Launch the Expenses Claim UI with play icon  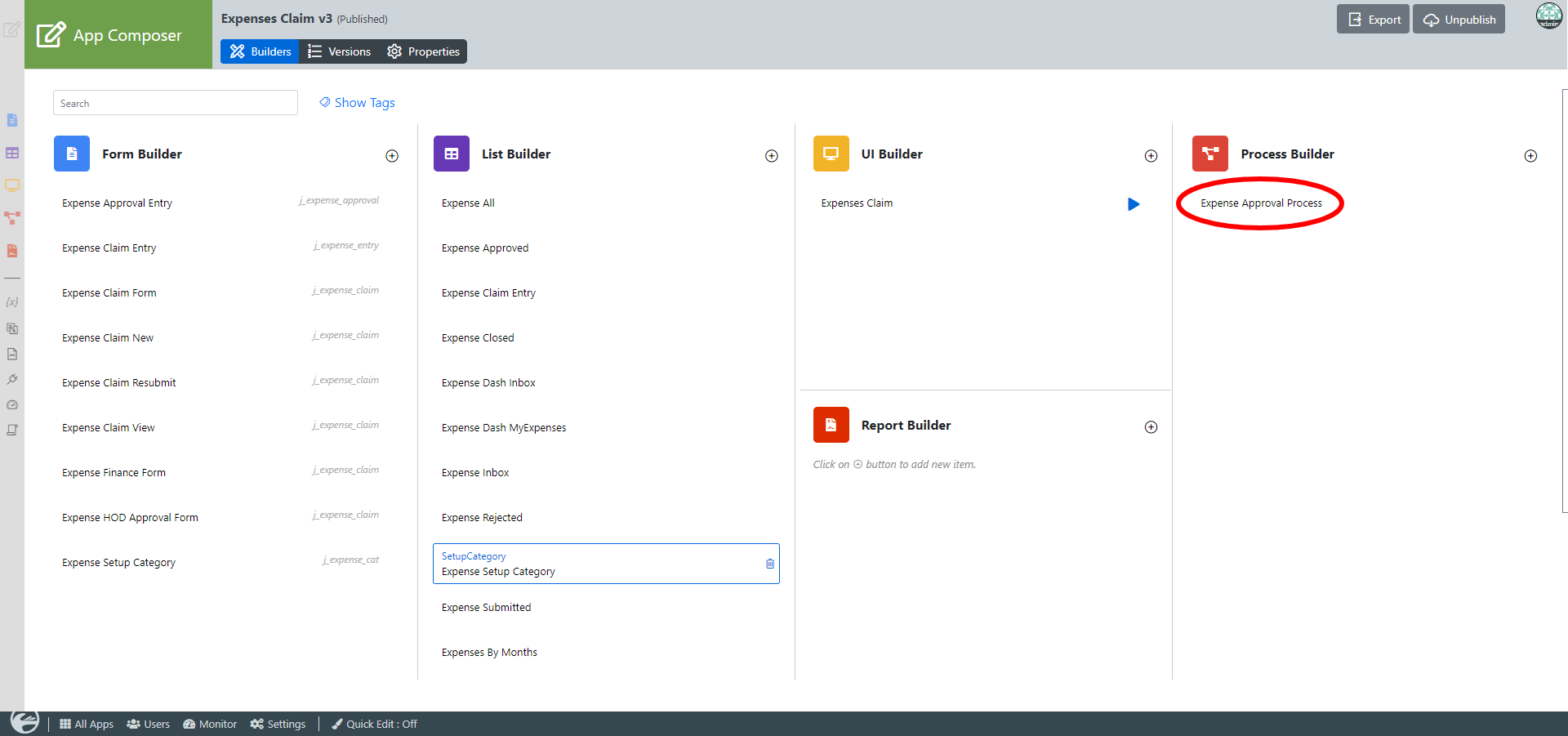coord(1133,204)
